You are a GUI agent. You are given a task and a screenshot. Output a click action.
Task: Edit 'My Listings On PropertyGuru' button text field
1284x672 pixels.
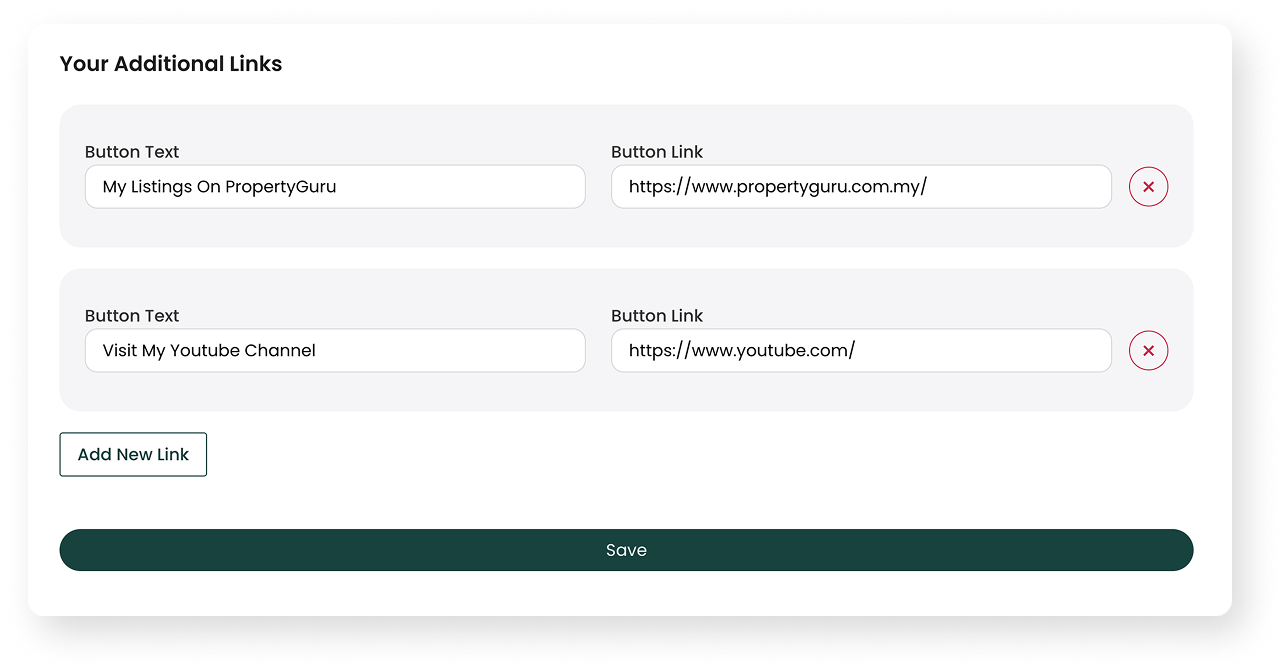click(x=335, y=187)
